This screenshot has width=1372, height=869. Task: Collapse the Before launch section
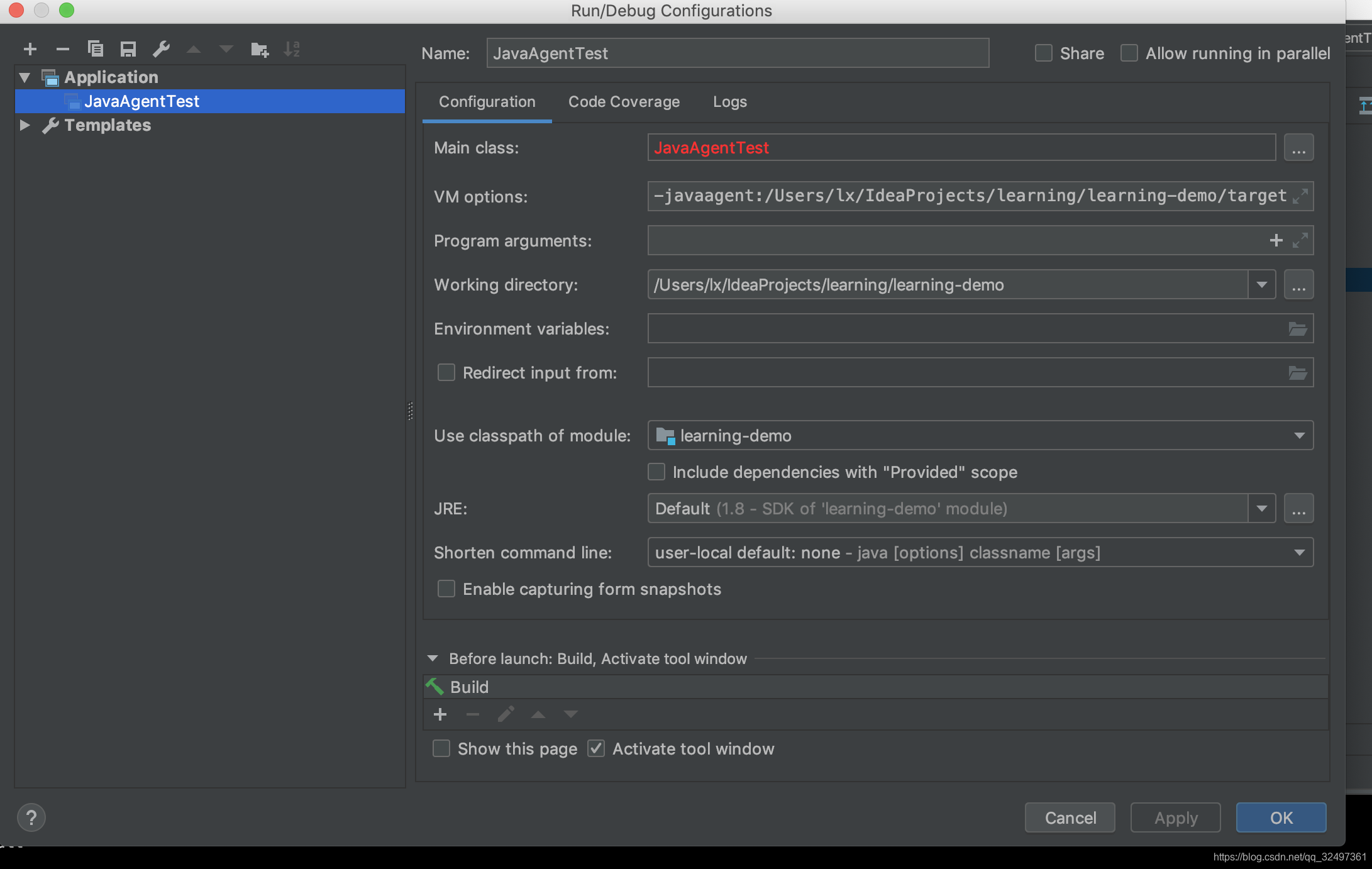(433, 658)
